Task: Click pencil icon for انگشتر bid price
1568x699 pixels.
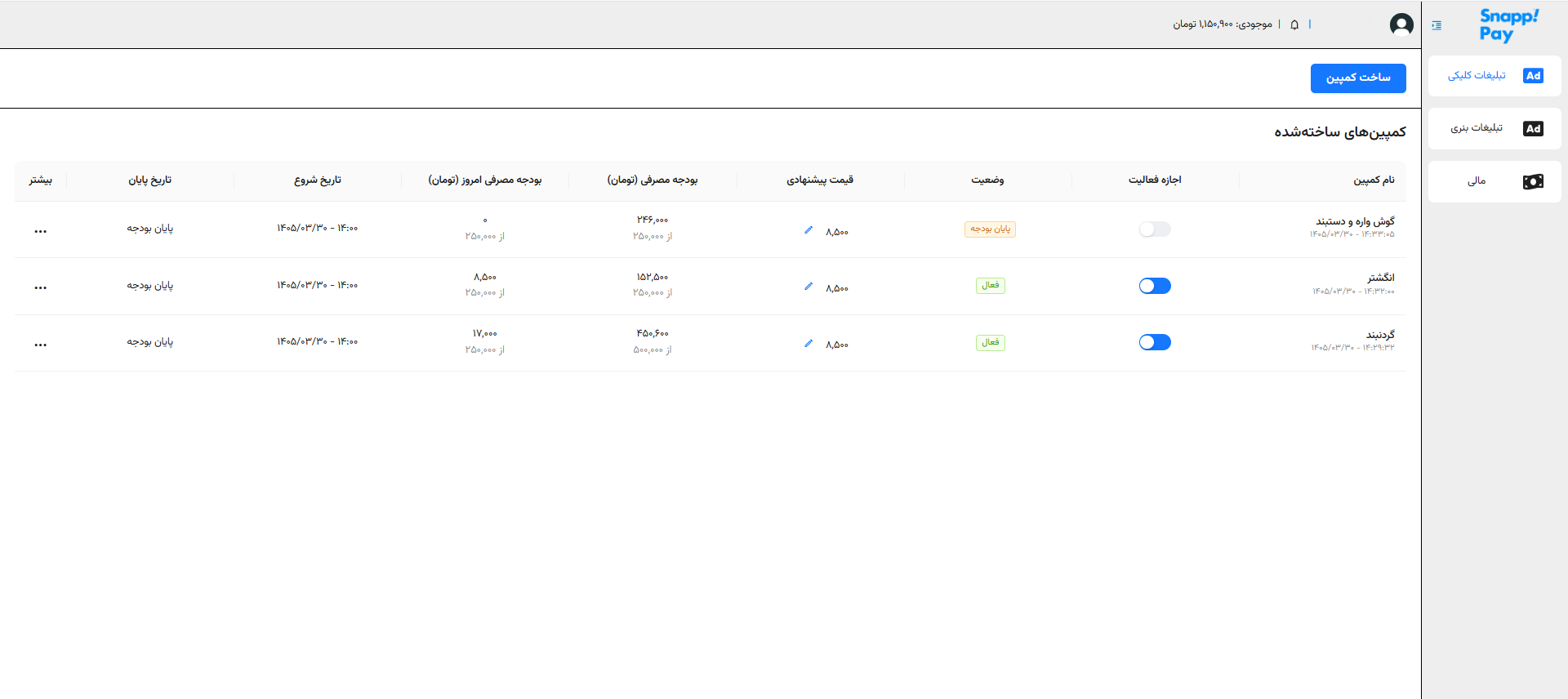Action: (x=808, y=287)
